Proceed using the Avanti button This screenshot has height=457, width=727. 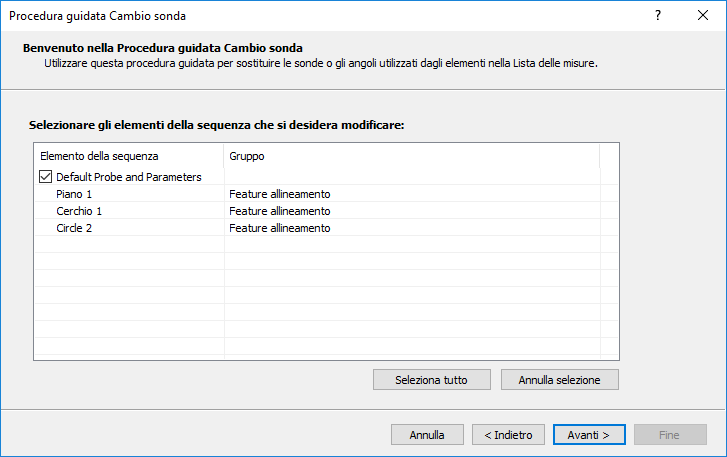pos(589,435)
